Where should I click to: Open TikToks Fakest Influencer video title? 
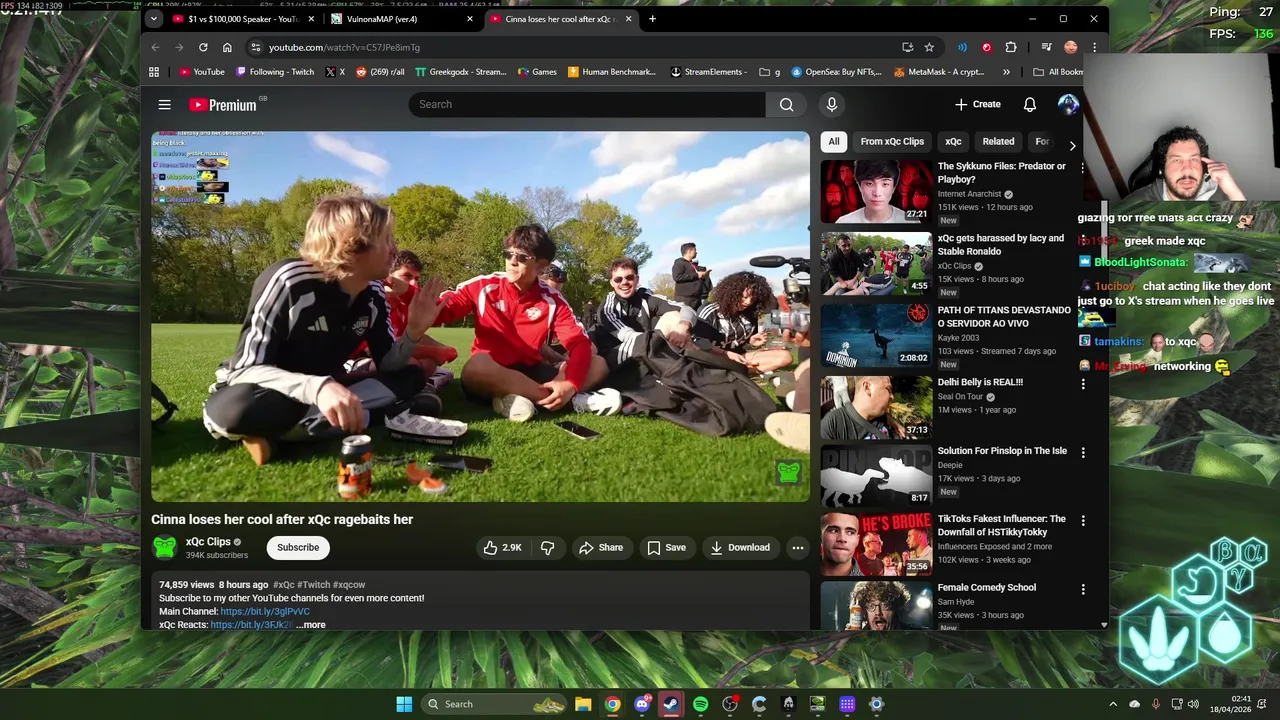1001,525
